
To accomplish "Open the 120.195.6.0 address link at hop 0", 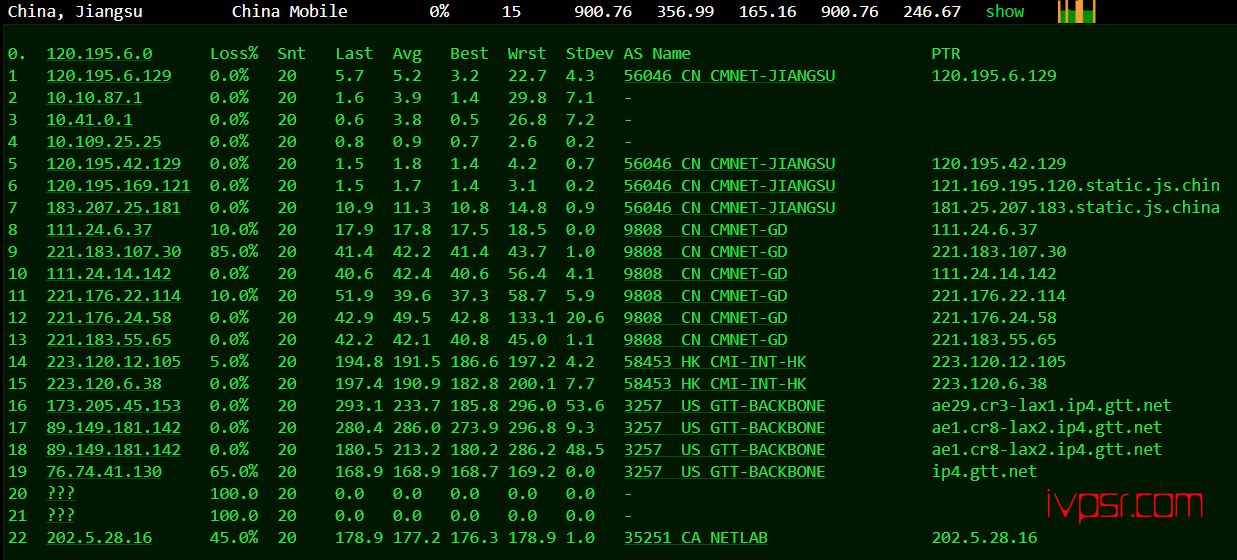I will point(99,54).
